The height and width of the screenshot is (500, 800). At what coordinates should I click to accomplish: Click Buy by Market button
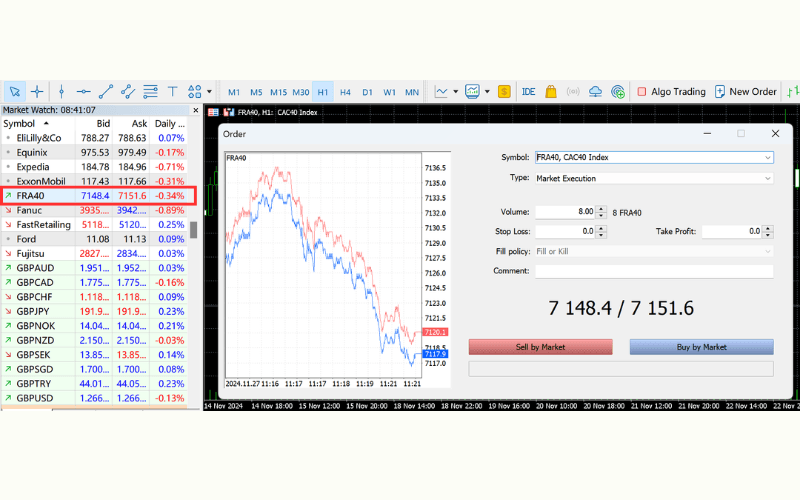tap(701, 347)
